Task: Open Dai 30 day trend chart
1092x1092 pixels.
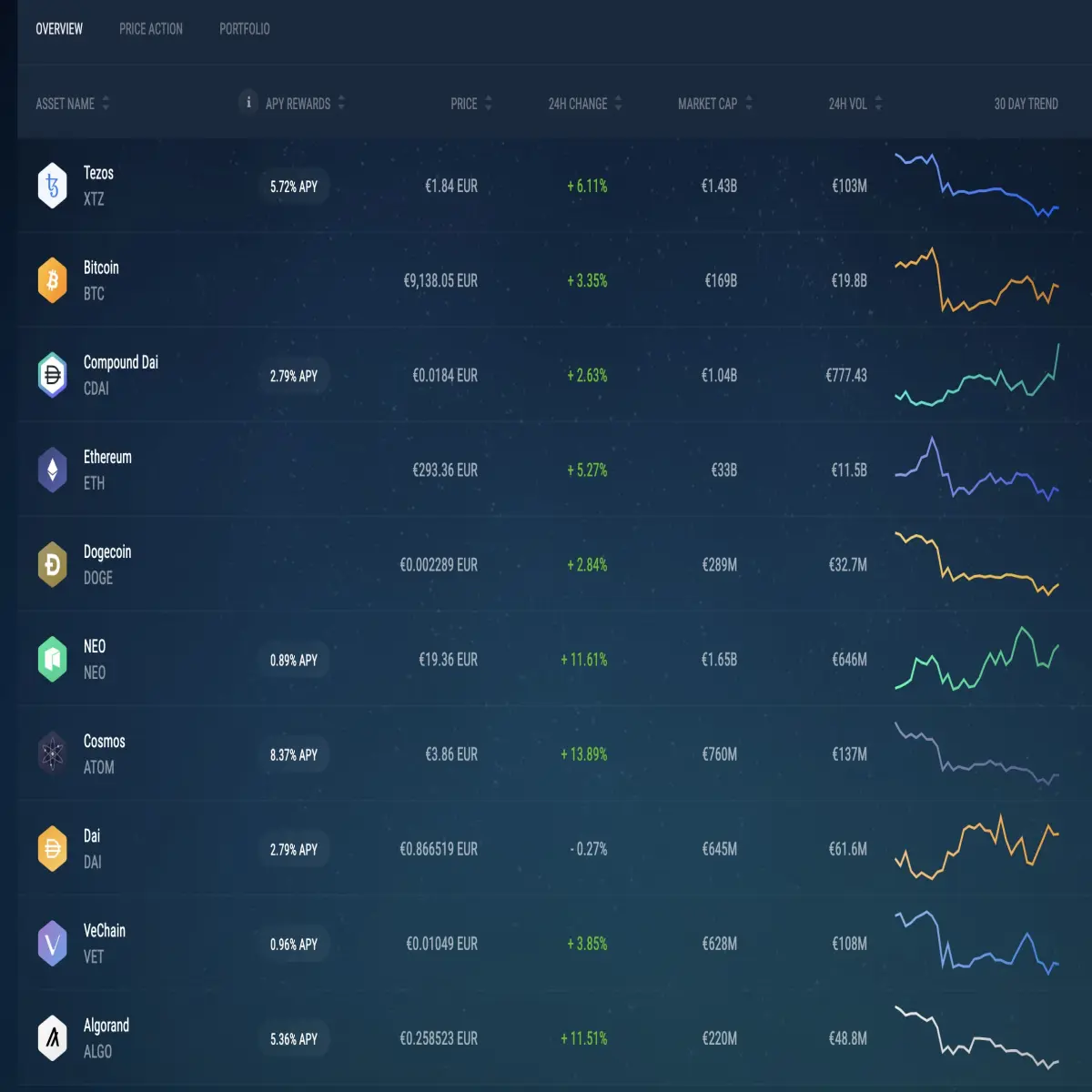Action: 976,847
